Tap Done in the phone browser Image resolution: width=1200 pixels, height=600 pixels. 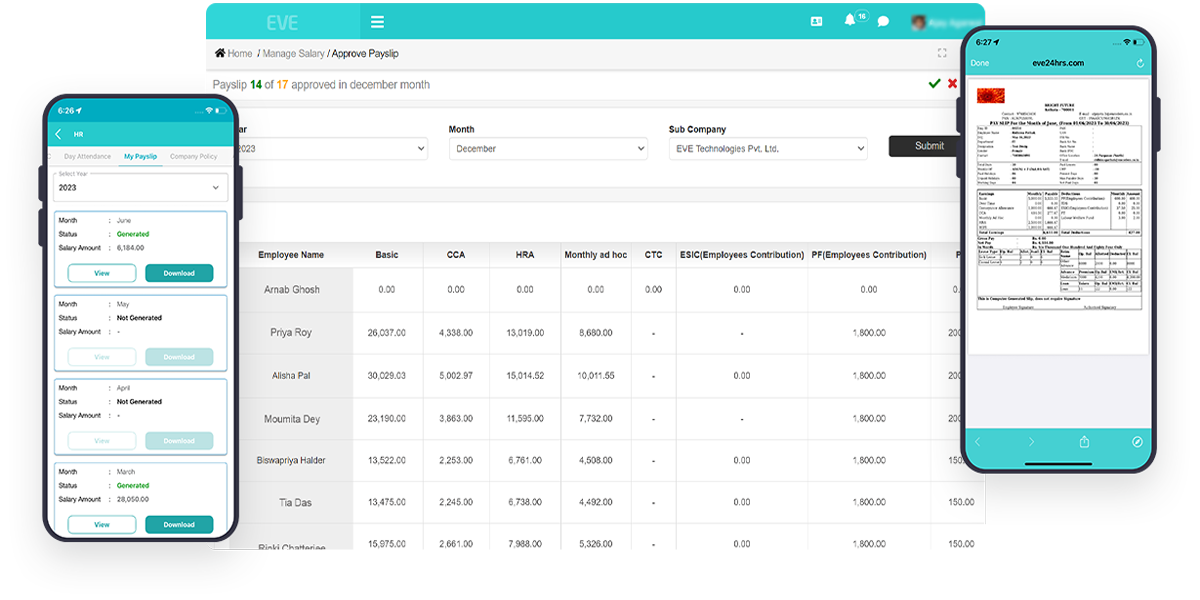980,63
